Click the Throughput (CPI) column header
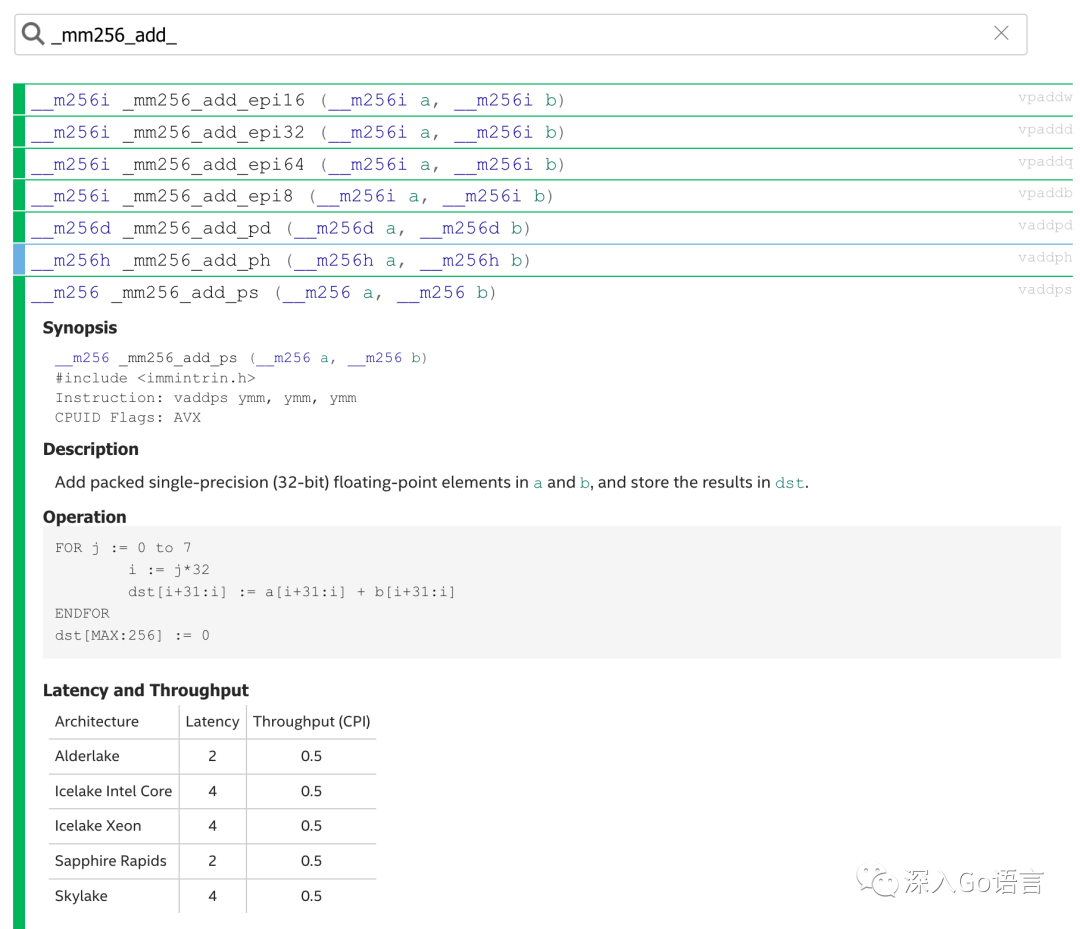 (311, 722)
